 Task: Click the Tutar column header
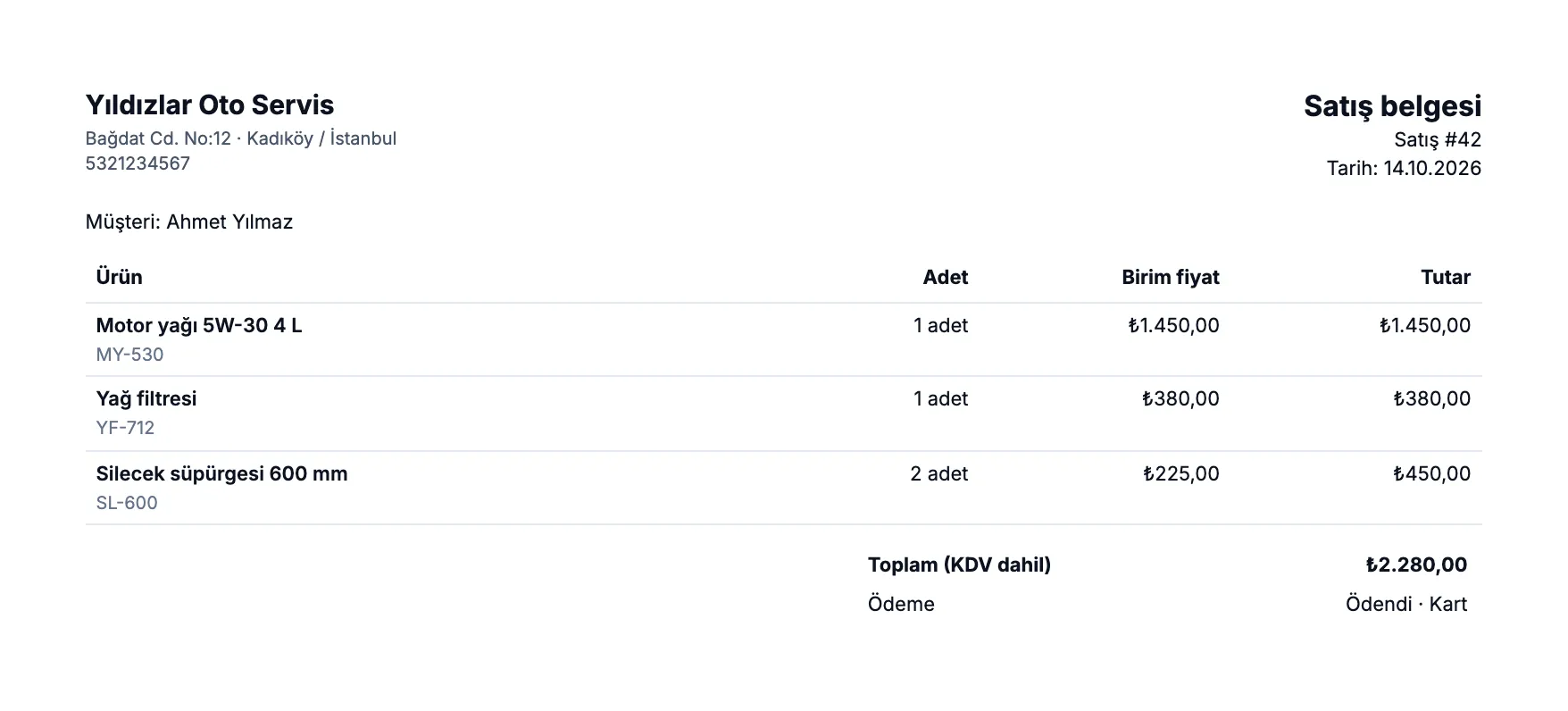click(1445, 277)
